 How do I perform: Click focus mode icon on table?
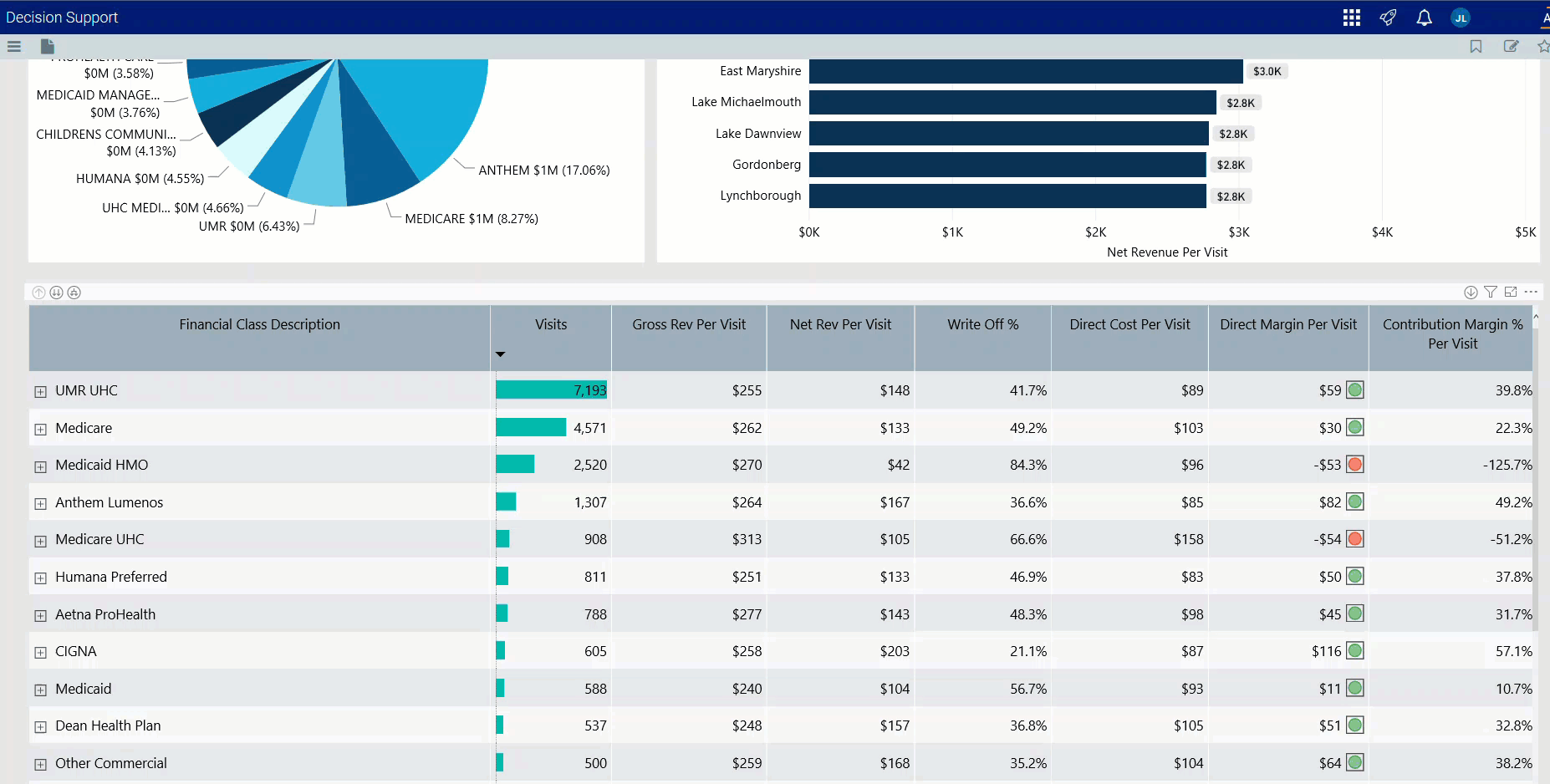pyautogui.click(x=1511, y=292)
